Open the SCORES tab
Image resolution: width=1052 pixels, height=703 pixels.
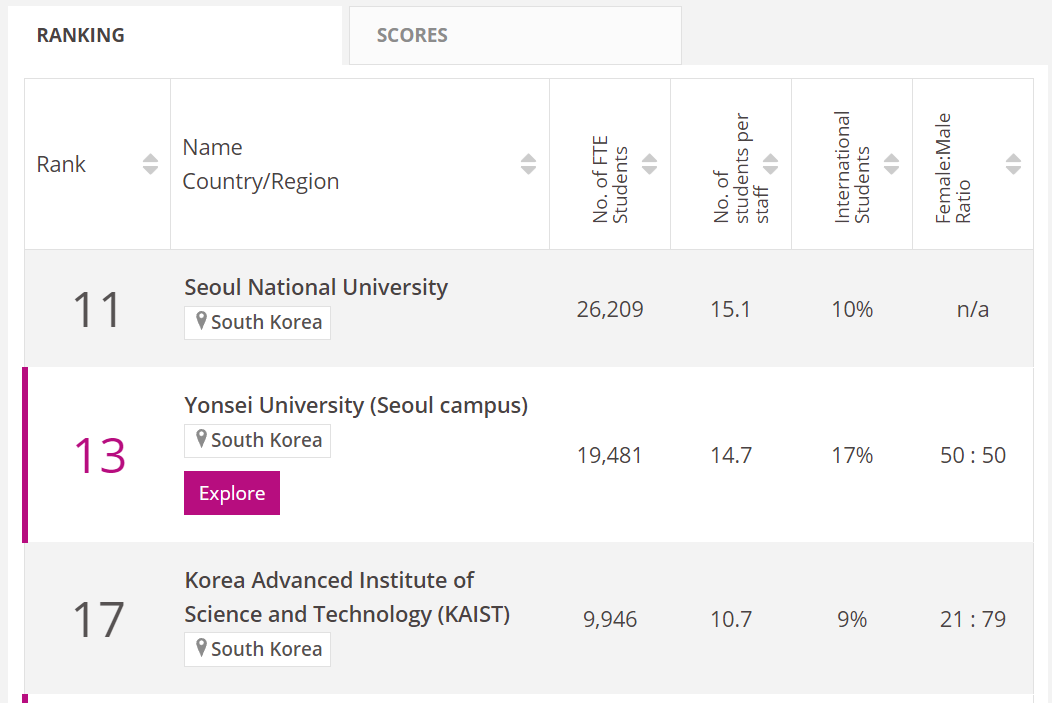[x=515, y=36]
